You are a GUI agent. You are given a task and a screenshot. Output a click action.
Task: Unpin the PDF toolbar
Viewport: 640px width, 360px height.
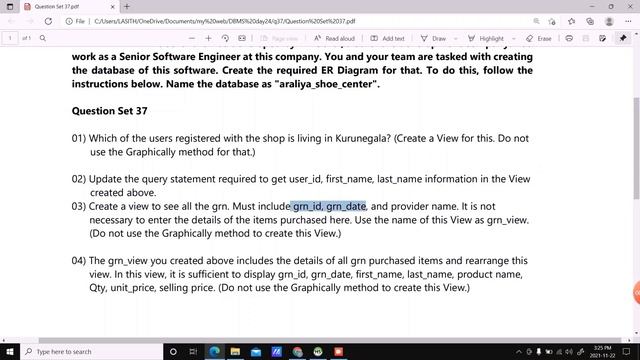(623, 38)
